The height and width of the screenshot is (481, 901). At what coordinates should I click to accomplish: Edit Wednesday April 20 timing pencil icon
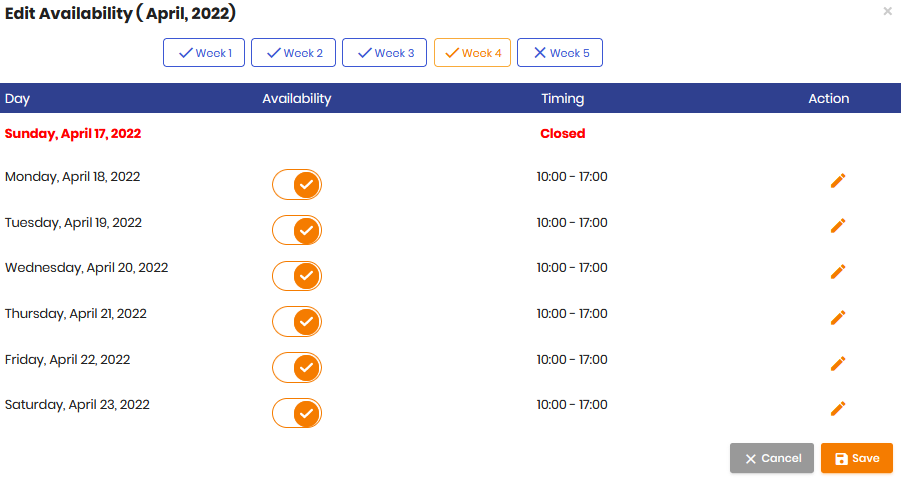point(838,271)
